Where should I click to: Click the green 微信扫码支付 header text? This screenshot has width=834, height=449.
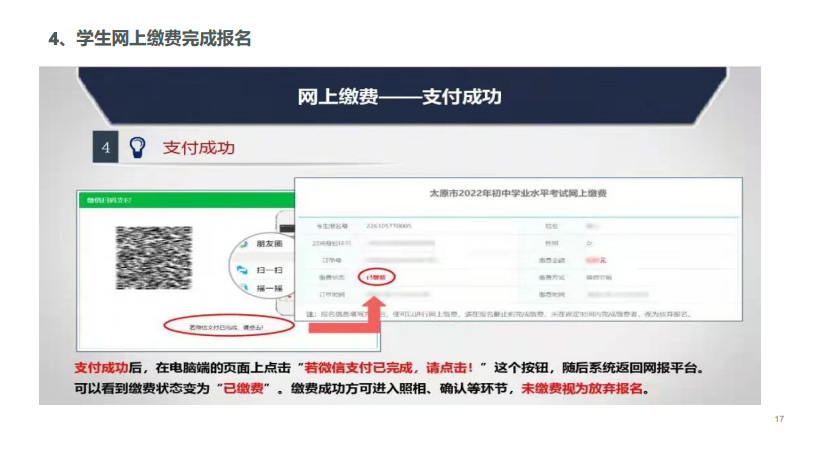tap(109, 201)
